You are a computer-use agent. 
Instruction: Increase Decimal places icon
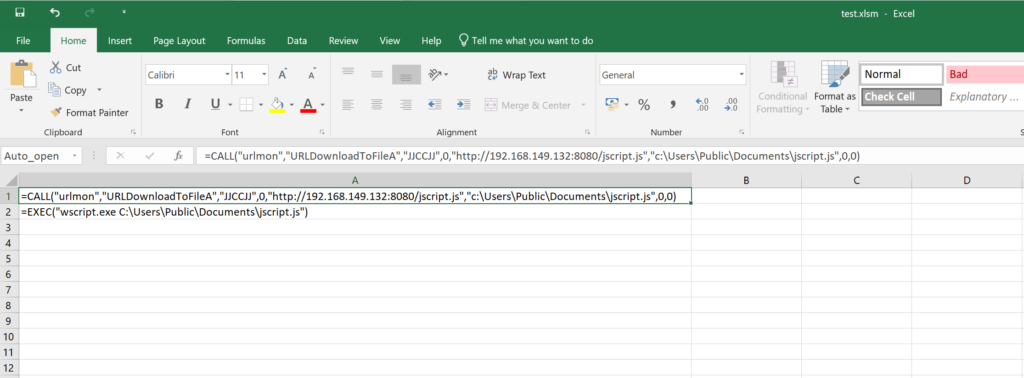703,104
